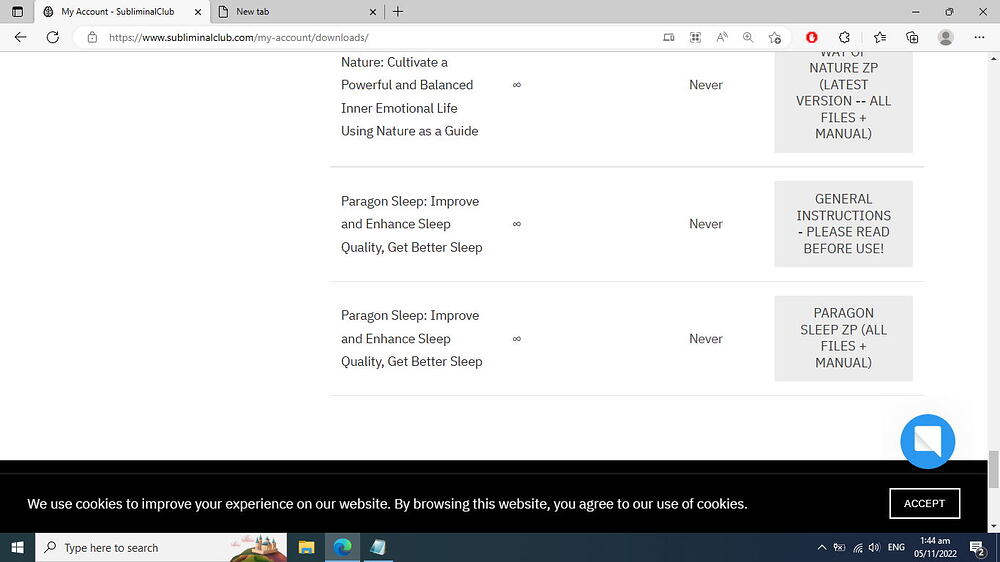Open the blue chat widget bubble
This screenshot has height=562, width=1000.
(927, 441)
